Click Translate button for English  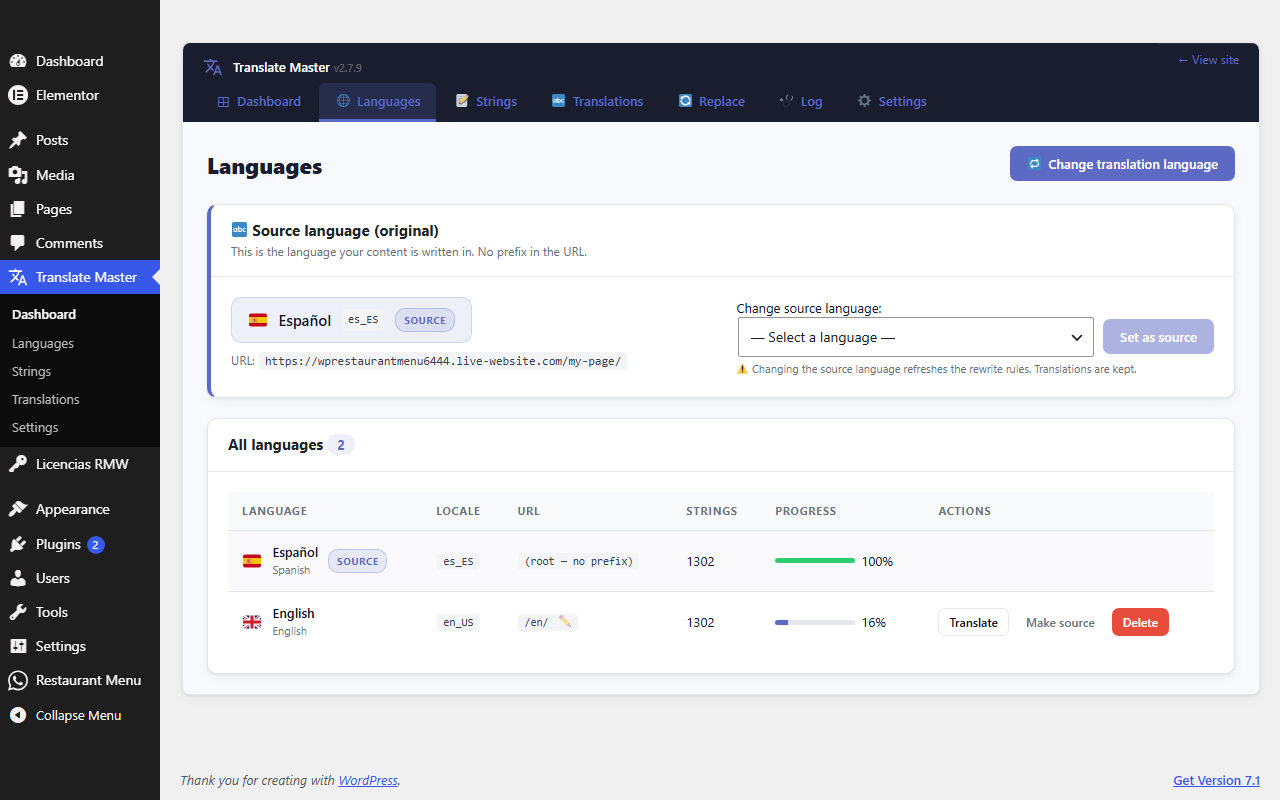pos(973,622)
